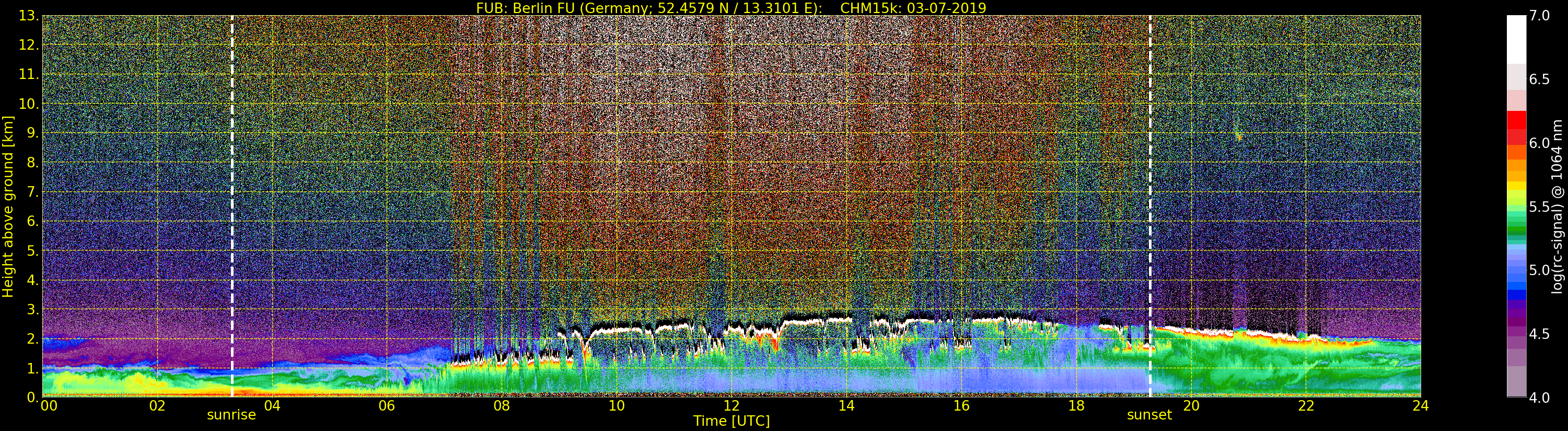Click the "Height above ground [km]" axis label

tap(8, 206)
